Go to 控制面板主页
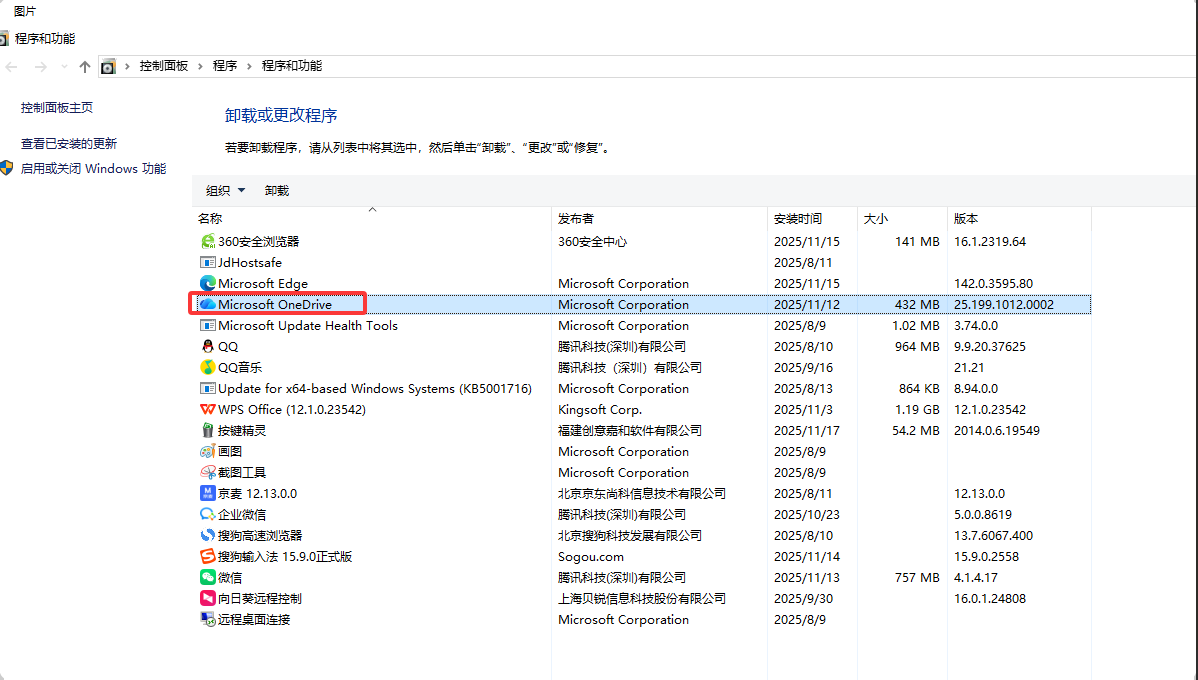The height and width of the screenshot is (680, 1198). point(57,107)
